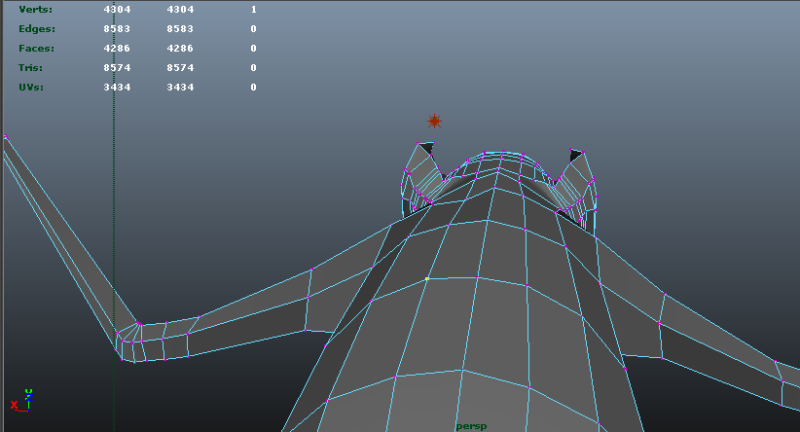Select the red point light locator
This screenshot has width=800, height=432.
(434, 121)
